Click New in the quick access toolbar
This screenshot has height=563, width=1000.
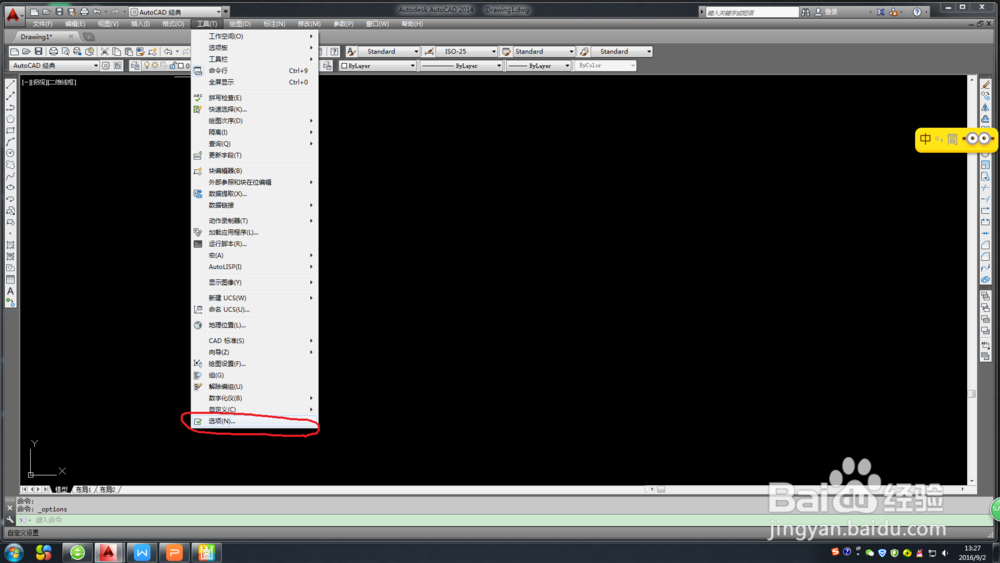point(34,11)
